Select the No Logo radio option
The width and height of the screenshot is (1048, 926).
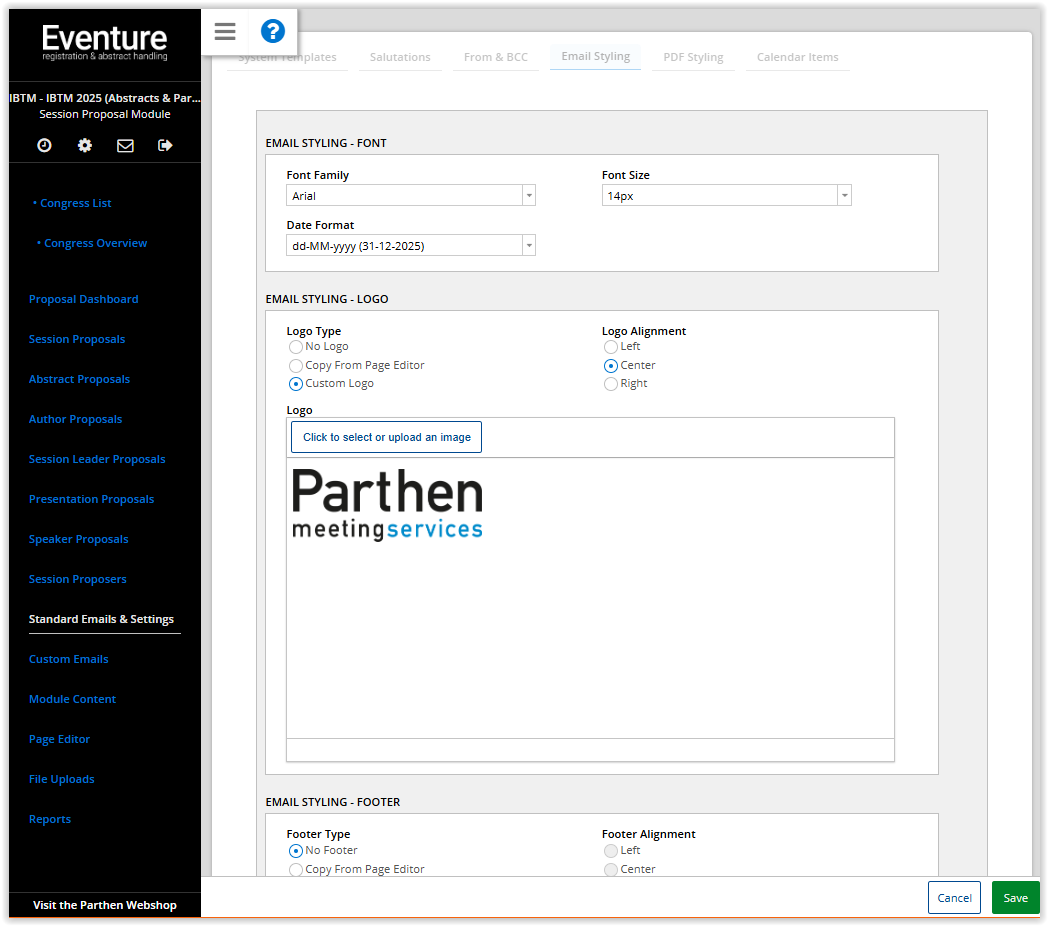point(295,347)
